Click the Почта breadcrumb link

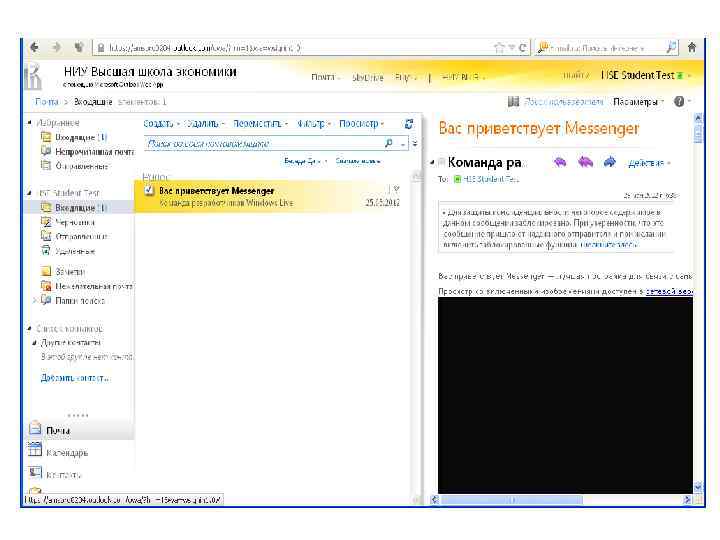click(x=47, y=101)
